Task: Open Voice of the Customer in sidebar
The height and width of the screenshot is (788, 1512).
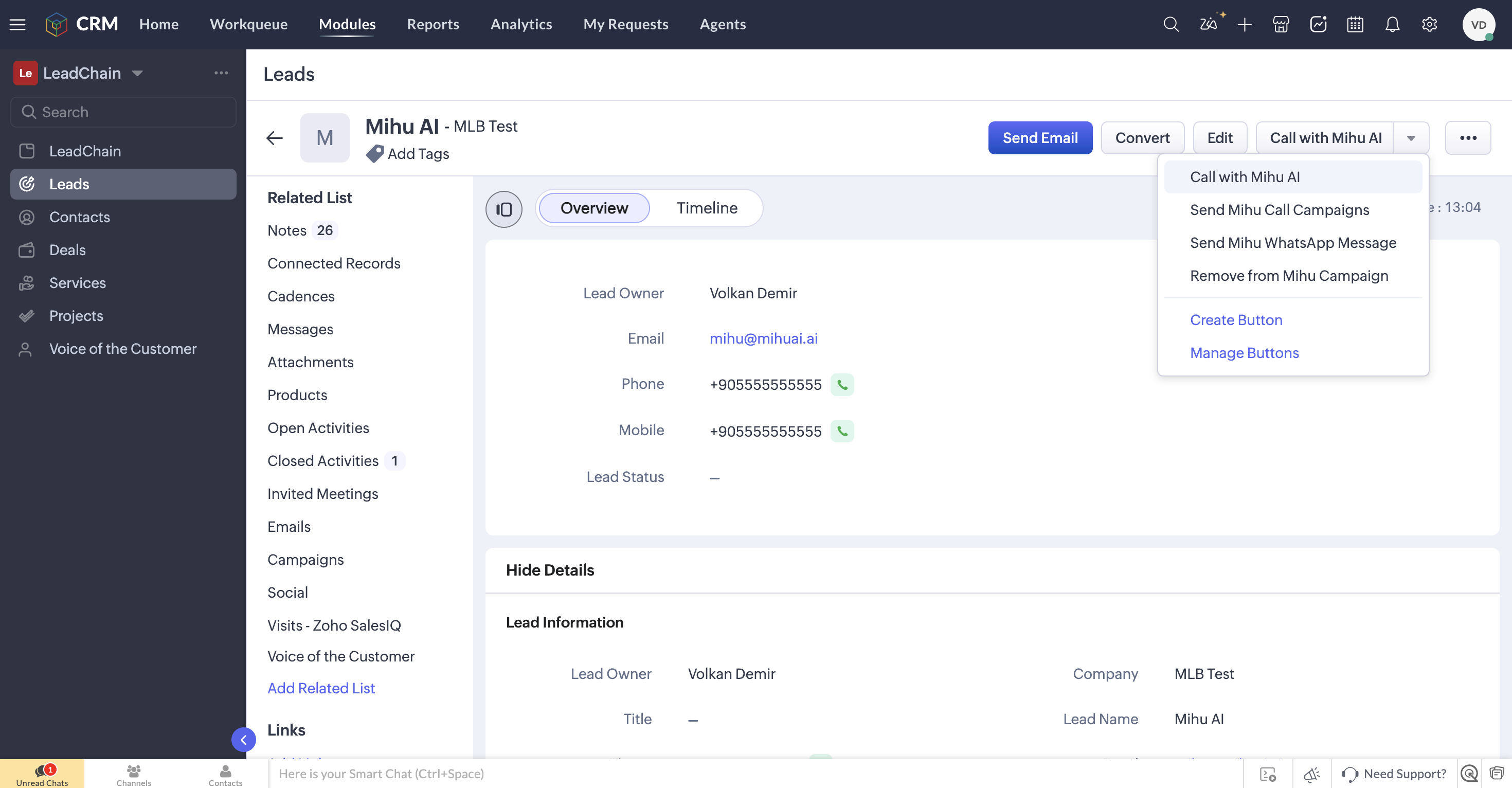Action: click(x=123, y=349)
